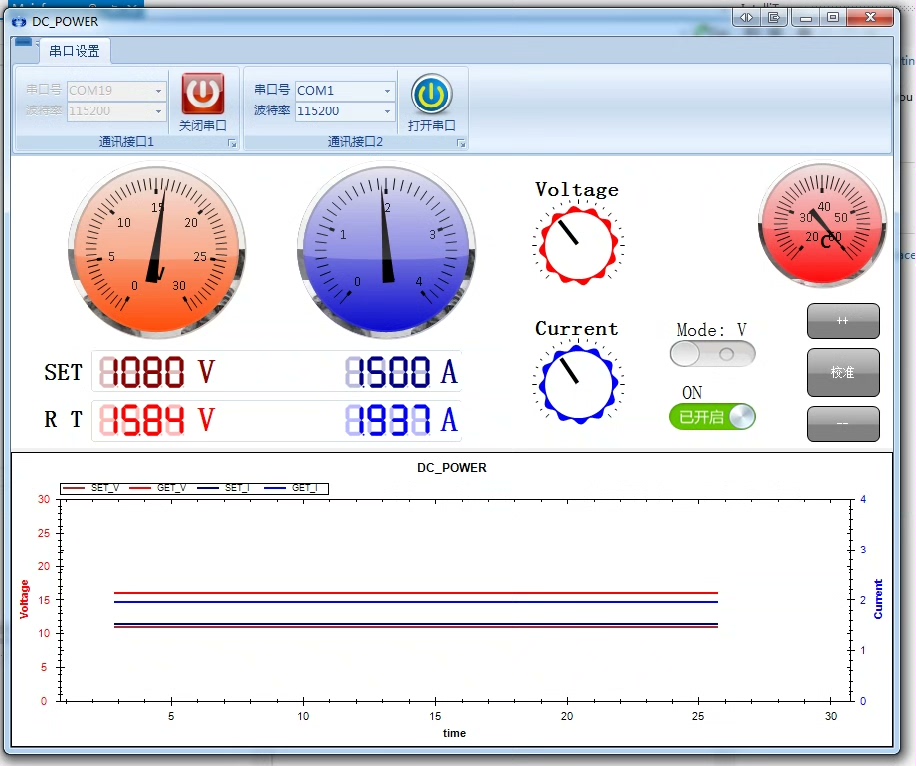Click the blue Current knob

(x=578, y=384)
